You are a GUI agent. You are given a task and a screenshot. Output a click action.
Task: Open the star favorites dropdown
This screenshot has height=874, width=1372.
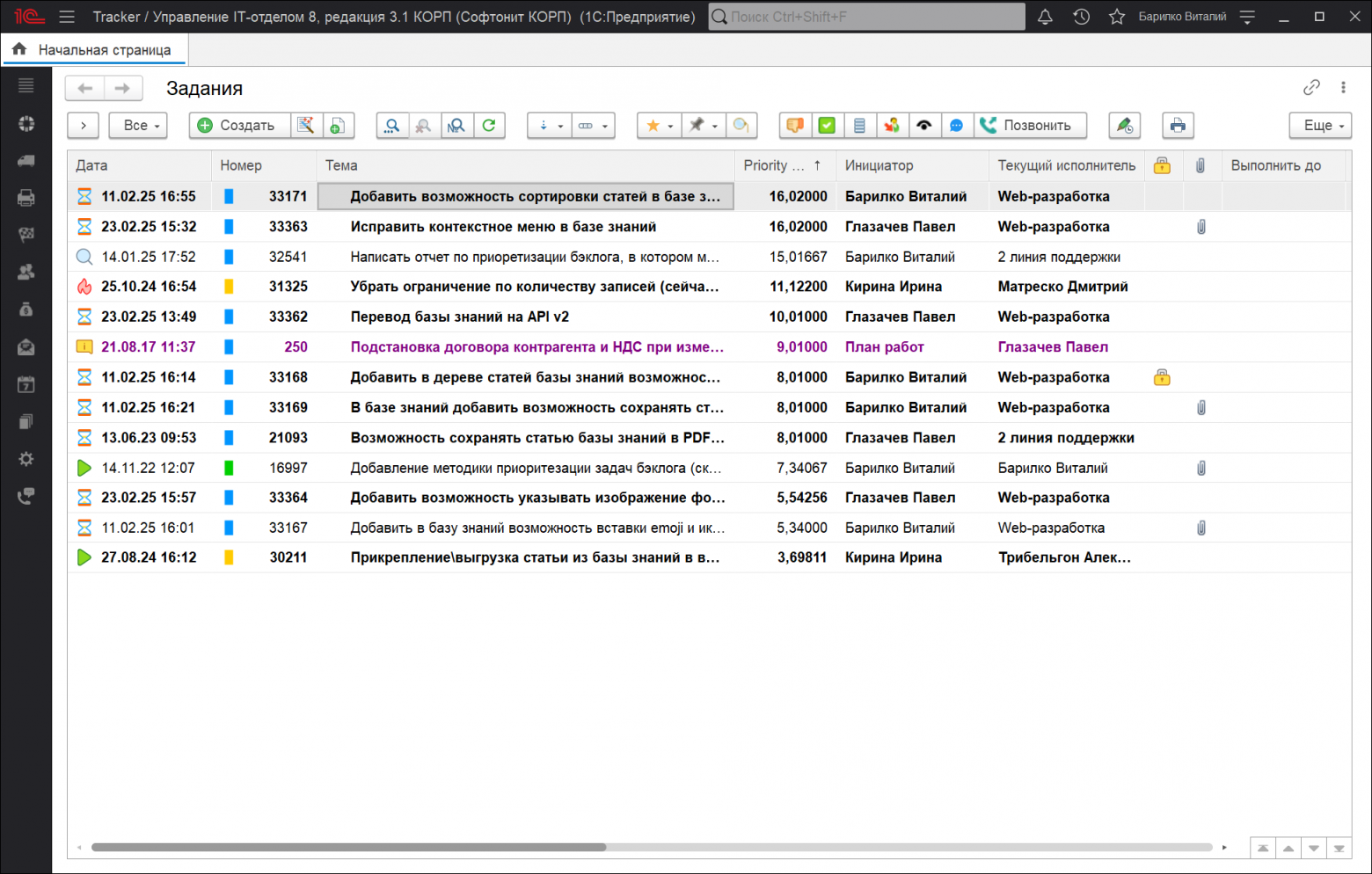click(x=658, y=126)
